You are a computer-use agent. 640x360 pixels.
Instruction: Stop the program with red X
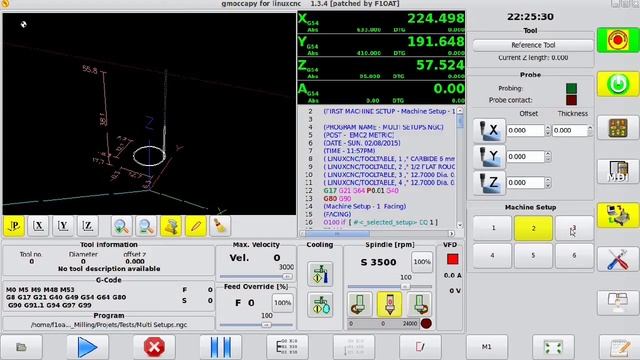(154, 347)
